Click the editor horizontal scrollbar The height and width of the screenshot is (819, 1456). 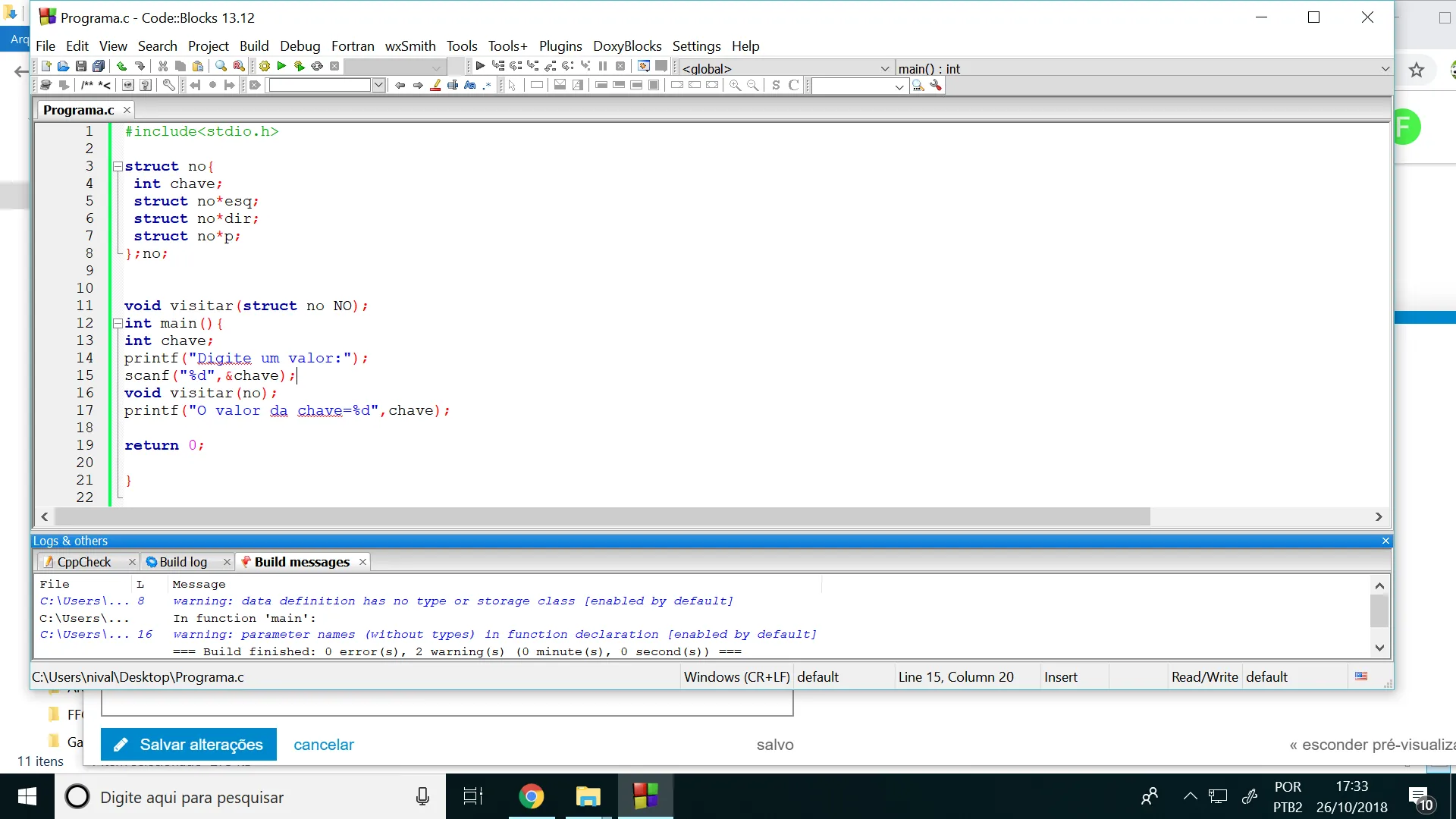click(x=599, y=516)
